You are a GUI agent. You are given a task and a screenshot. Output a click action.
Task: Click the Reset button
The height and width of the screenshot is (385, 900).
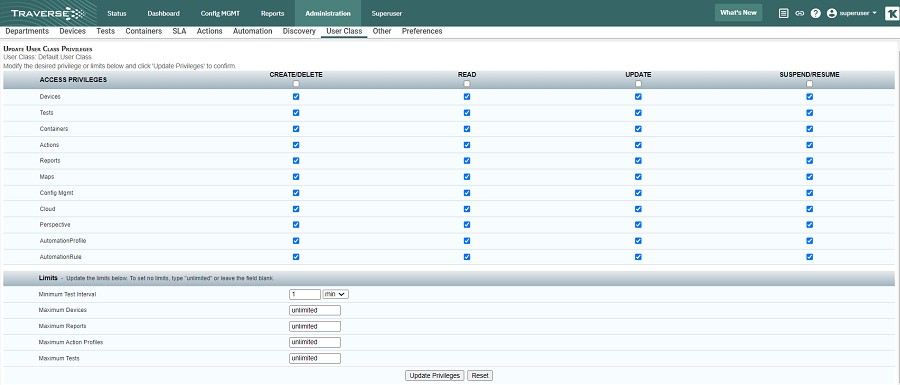[480, 376]
